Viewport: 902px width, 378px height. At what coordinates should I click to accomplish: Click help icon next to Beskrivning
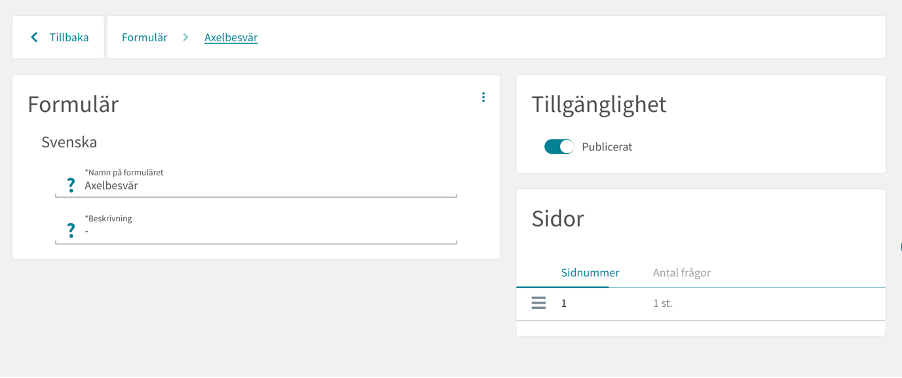[x=71, y=231]
